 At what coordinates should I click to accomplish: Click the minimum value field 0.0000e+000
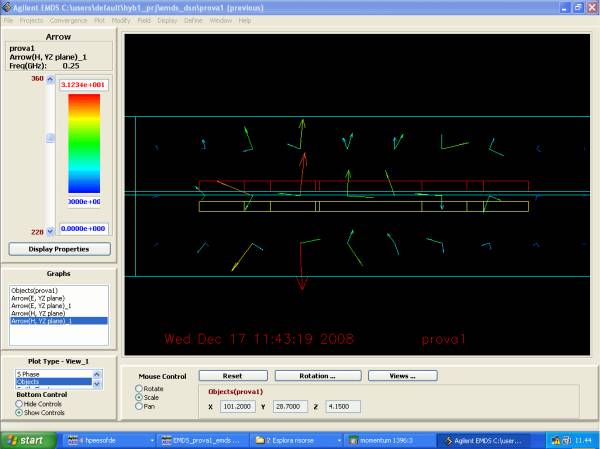click(x=83, y=229)
